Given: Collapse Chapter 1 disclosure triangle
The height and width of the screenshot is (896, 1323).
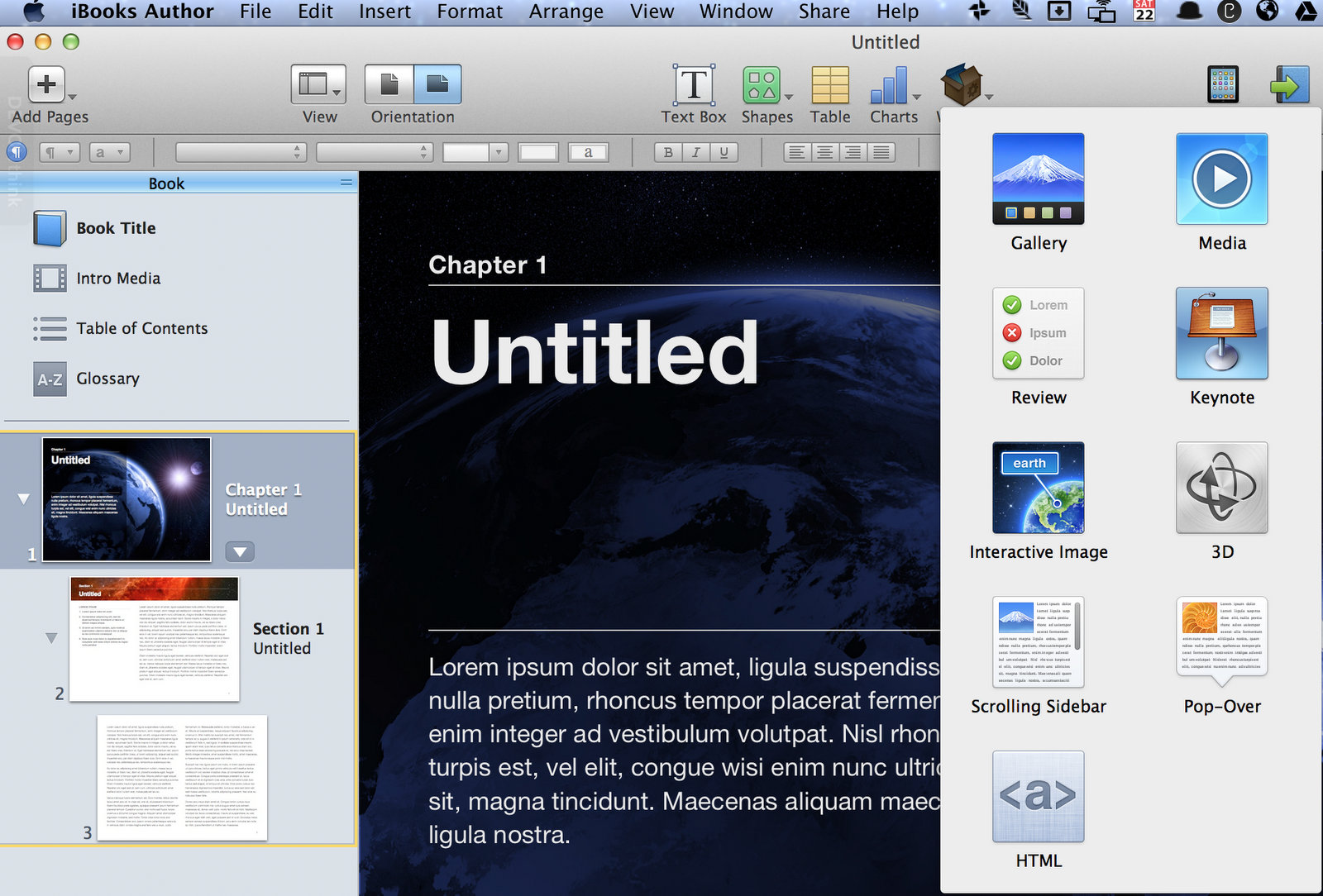Looking at the screenshot, I should coord(23,498).
